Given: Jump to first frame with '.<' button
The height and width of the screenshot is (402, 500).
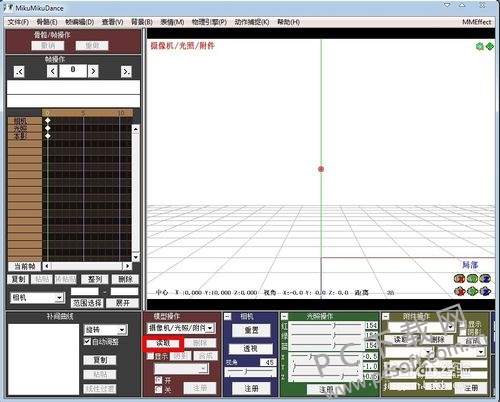Looking at the screenshot, I should click(19, 71).
